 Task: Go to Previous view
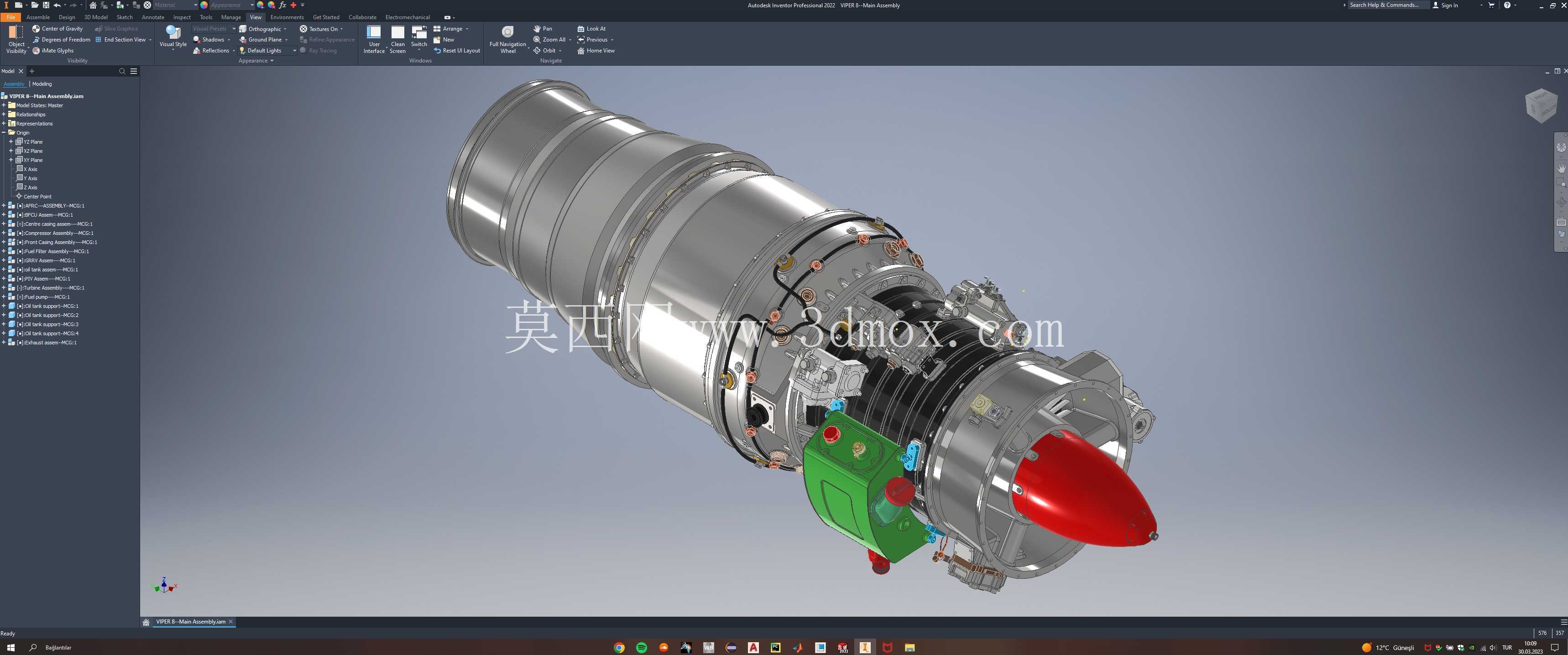pos(592,40)
